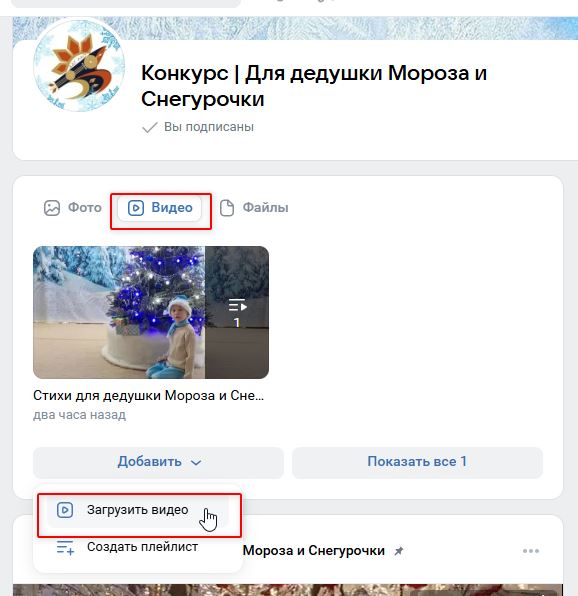This screenshot has width=578, height=596.
Task: Click the add-playlist icon beside Создать плейлист
Action: coord(65,547)
